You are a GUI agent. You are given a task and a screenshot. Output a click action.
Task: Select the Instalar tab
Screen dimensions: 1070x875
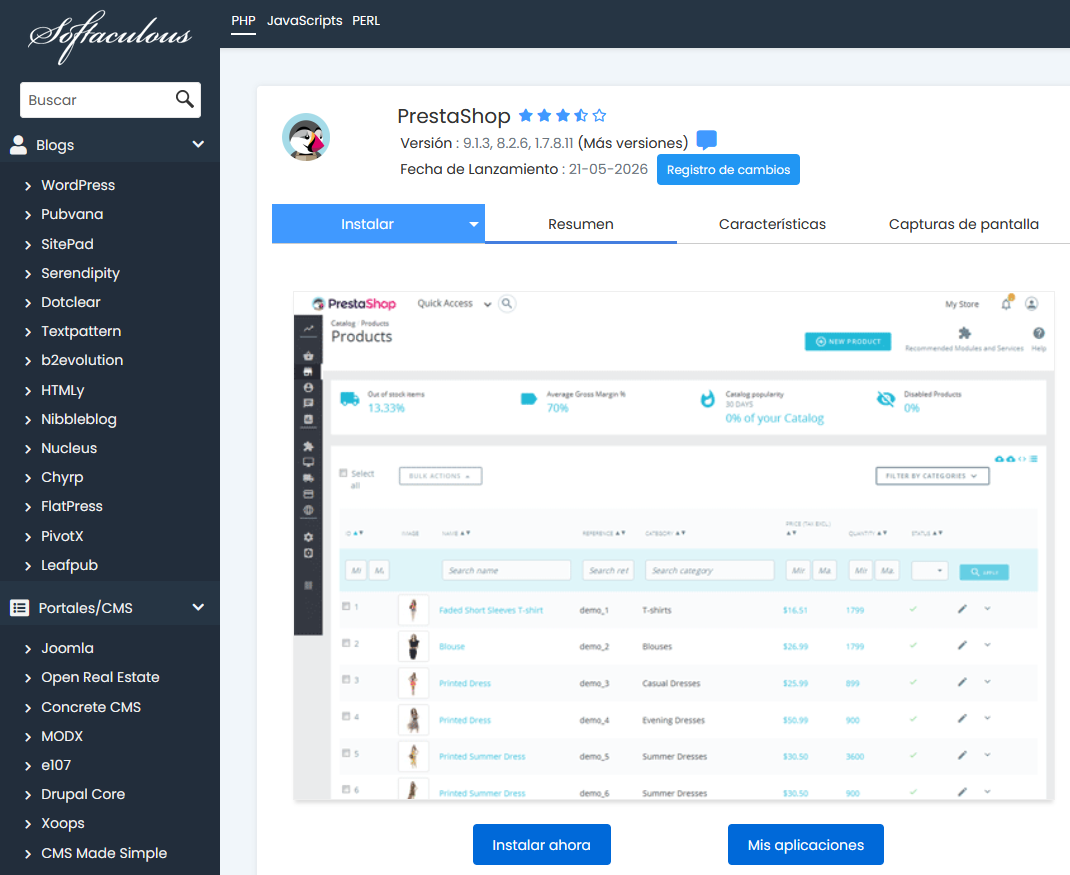click(367, 224)
